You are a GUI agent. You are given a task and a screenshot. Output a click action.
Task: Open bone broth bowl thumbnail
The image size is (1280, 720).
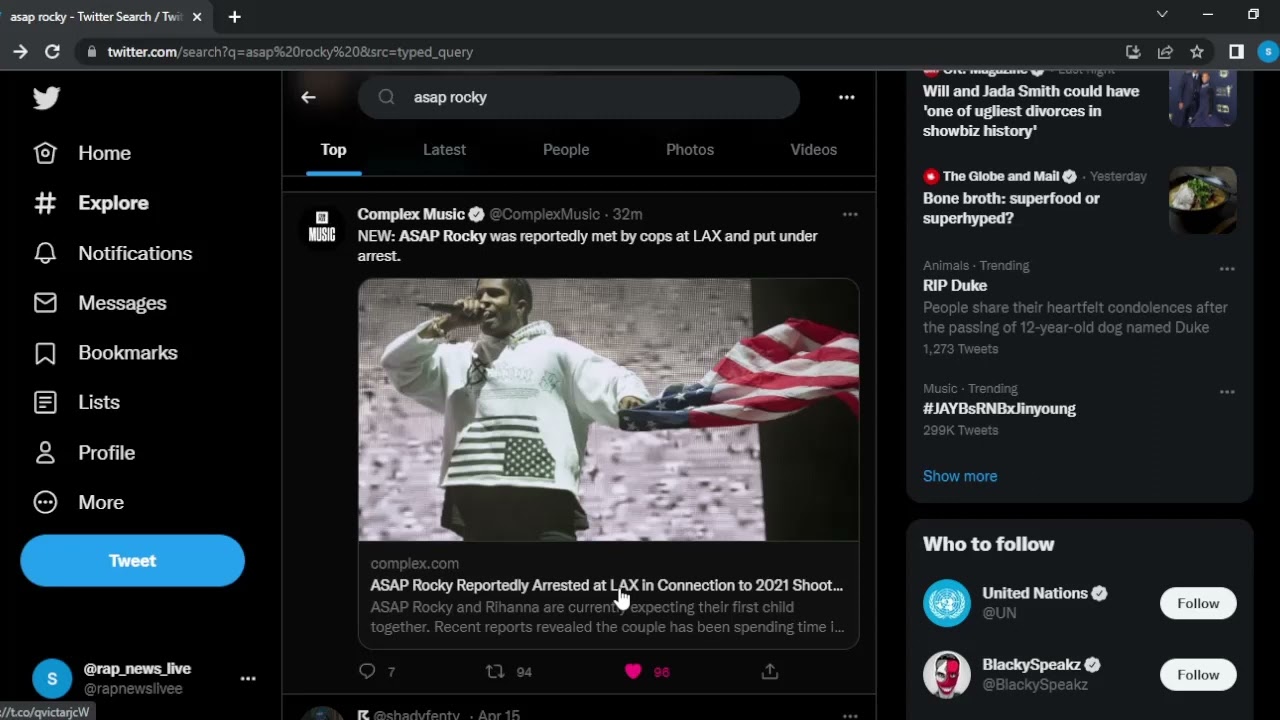(x=1203, y=200)
